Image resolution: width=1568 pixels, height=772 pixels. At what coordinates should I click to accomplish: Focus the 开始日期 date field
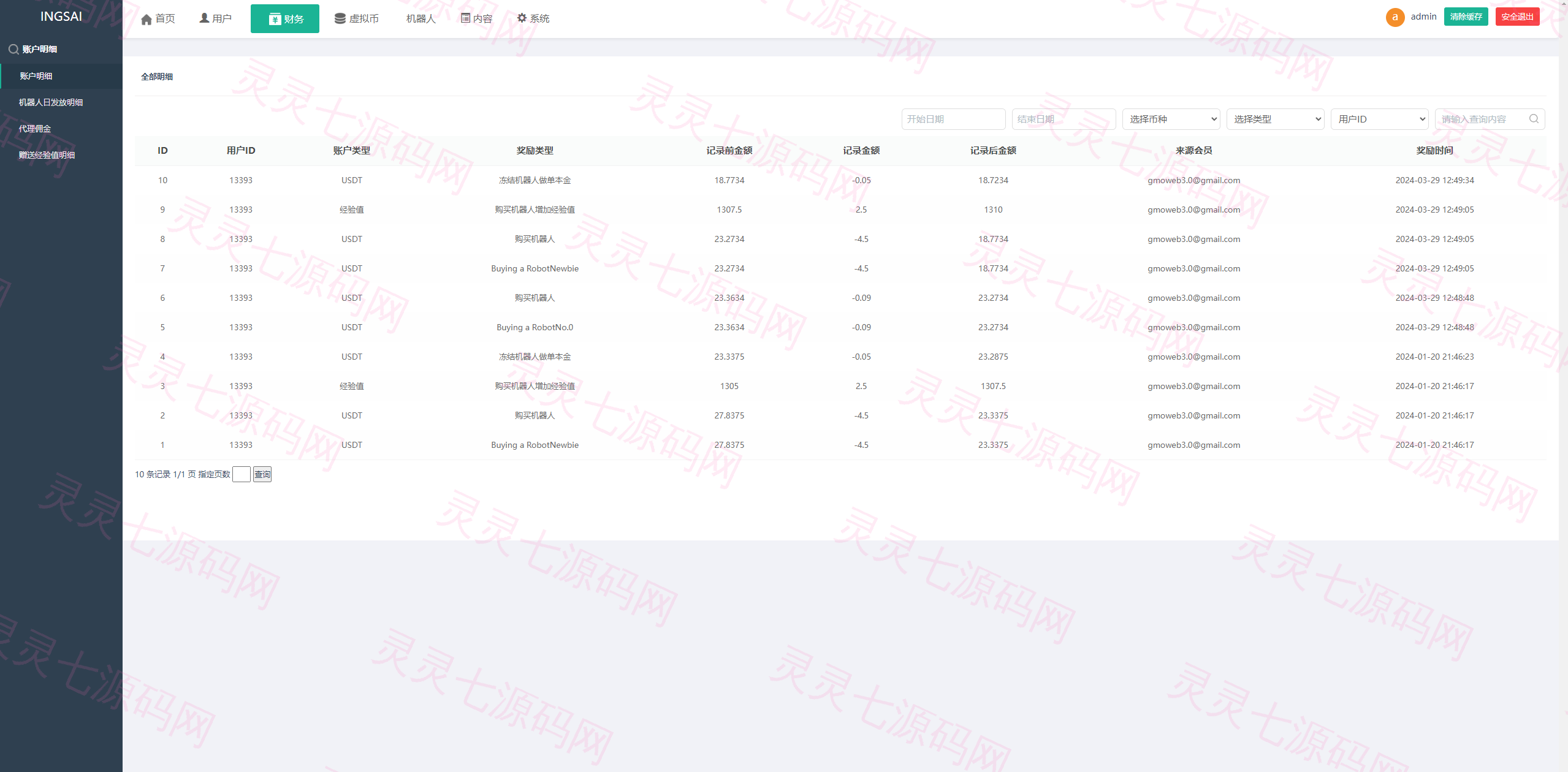(x=953, y=119)
